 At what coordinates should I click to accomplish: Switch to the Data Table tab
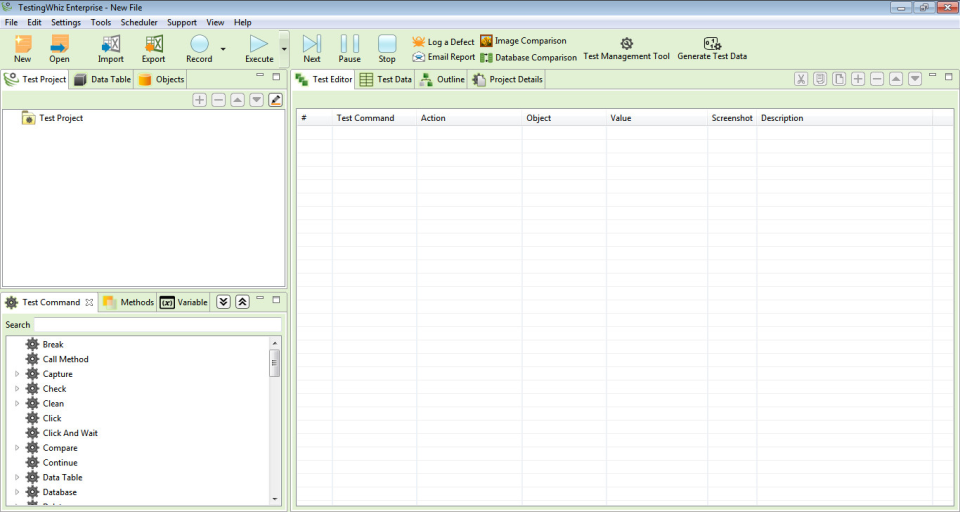(102, 80)
